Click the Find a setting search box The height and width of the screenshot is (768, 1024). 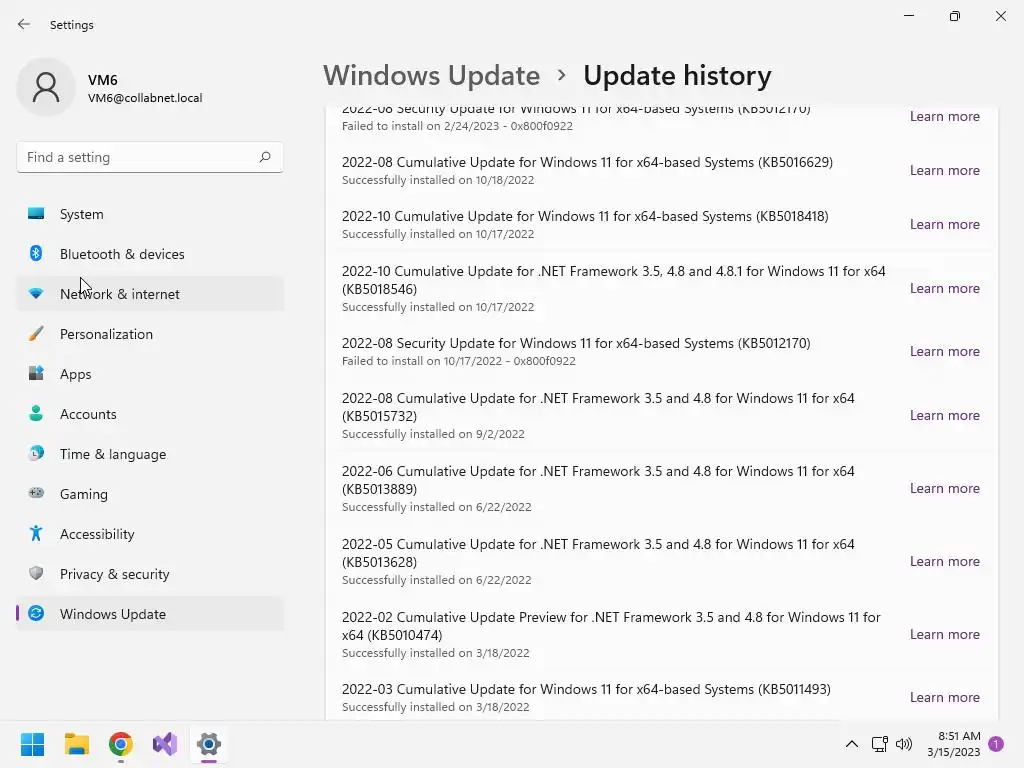point(138,157)
